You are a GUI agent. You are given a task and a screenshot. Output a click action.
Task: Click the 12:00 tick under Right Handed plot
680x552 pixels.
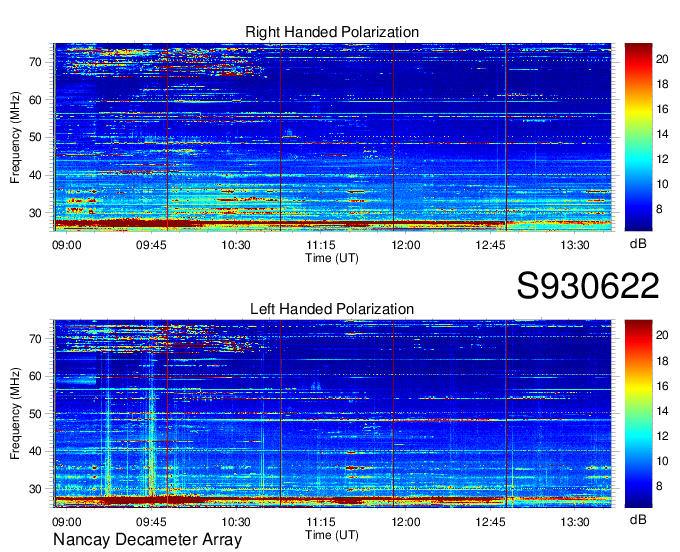(405, 245)
